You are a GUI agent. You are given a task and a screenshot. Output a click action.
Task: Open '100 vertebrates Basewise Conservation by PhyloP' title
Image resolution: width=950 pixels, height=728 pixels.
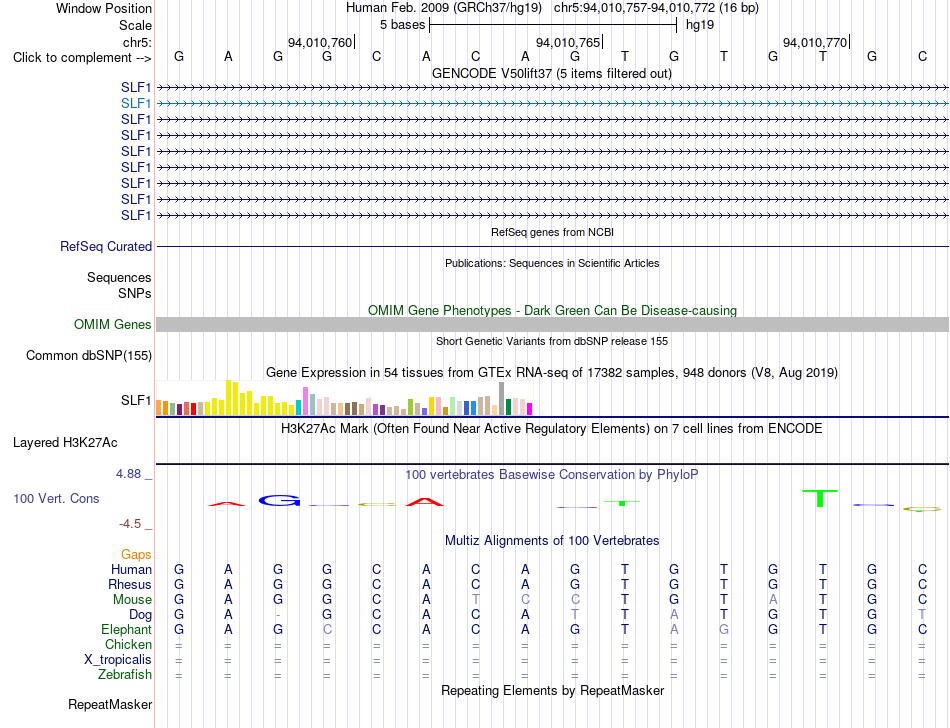552,475
